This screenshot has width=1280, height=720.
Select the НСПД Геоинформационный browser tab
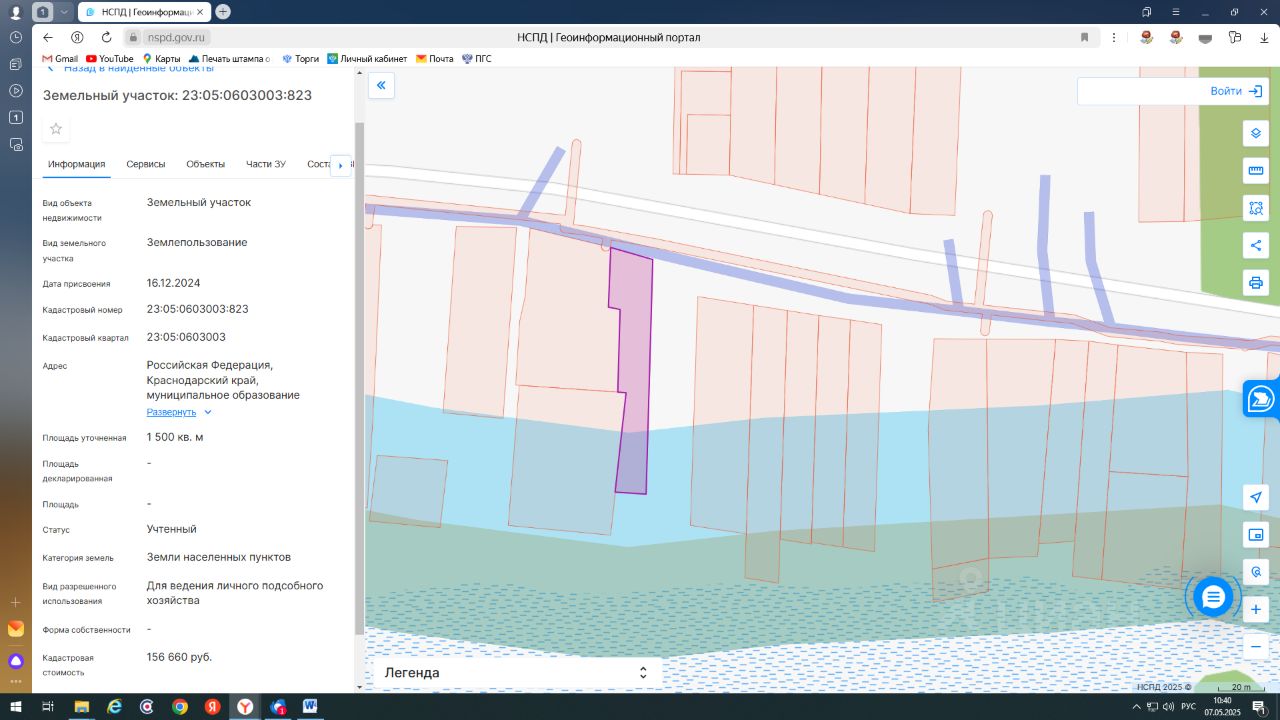coord(142,12)
